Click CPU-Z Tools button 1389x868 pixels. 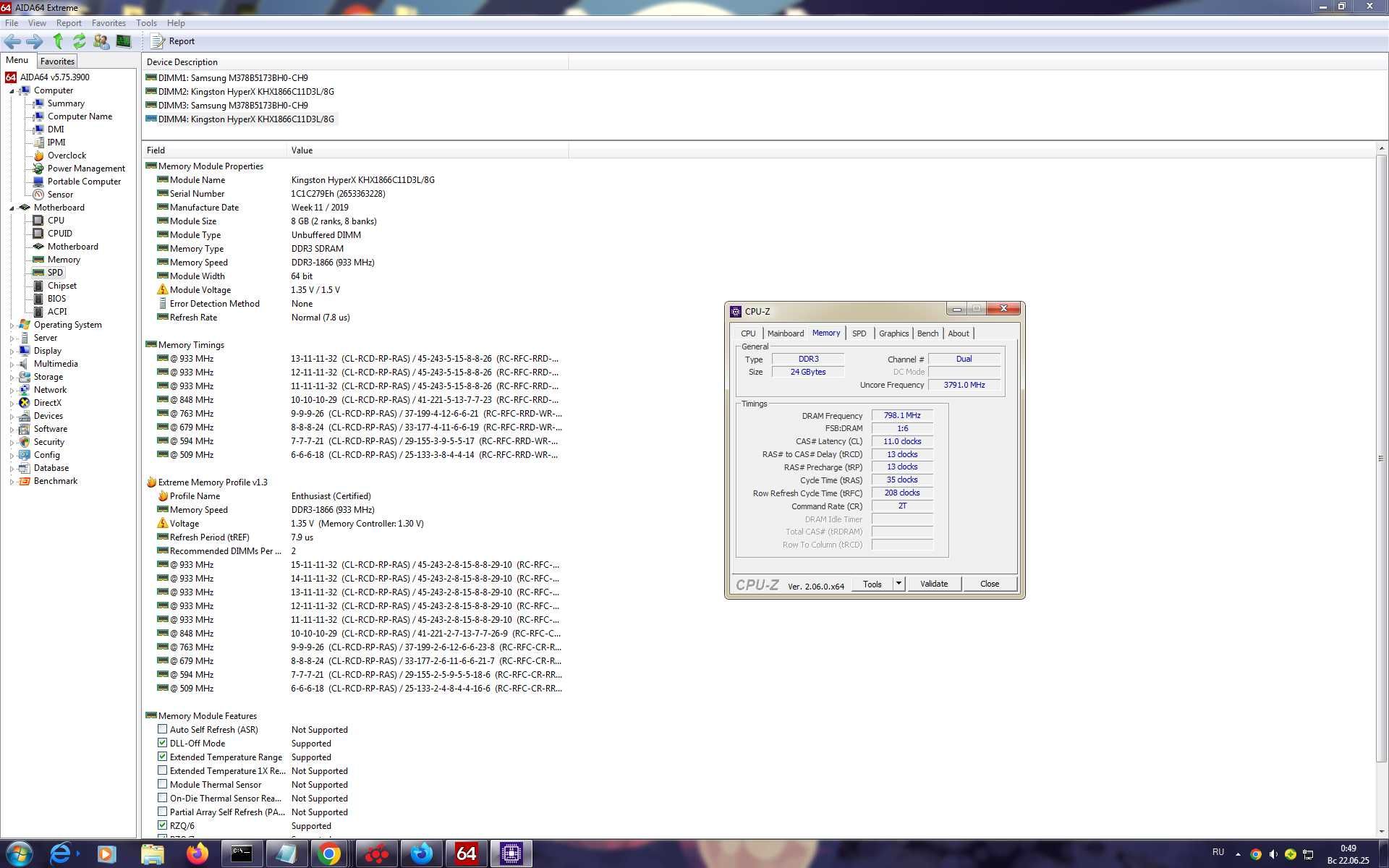(872, 584)
